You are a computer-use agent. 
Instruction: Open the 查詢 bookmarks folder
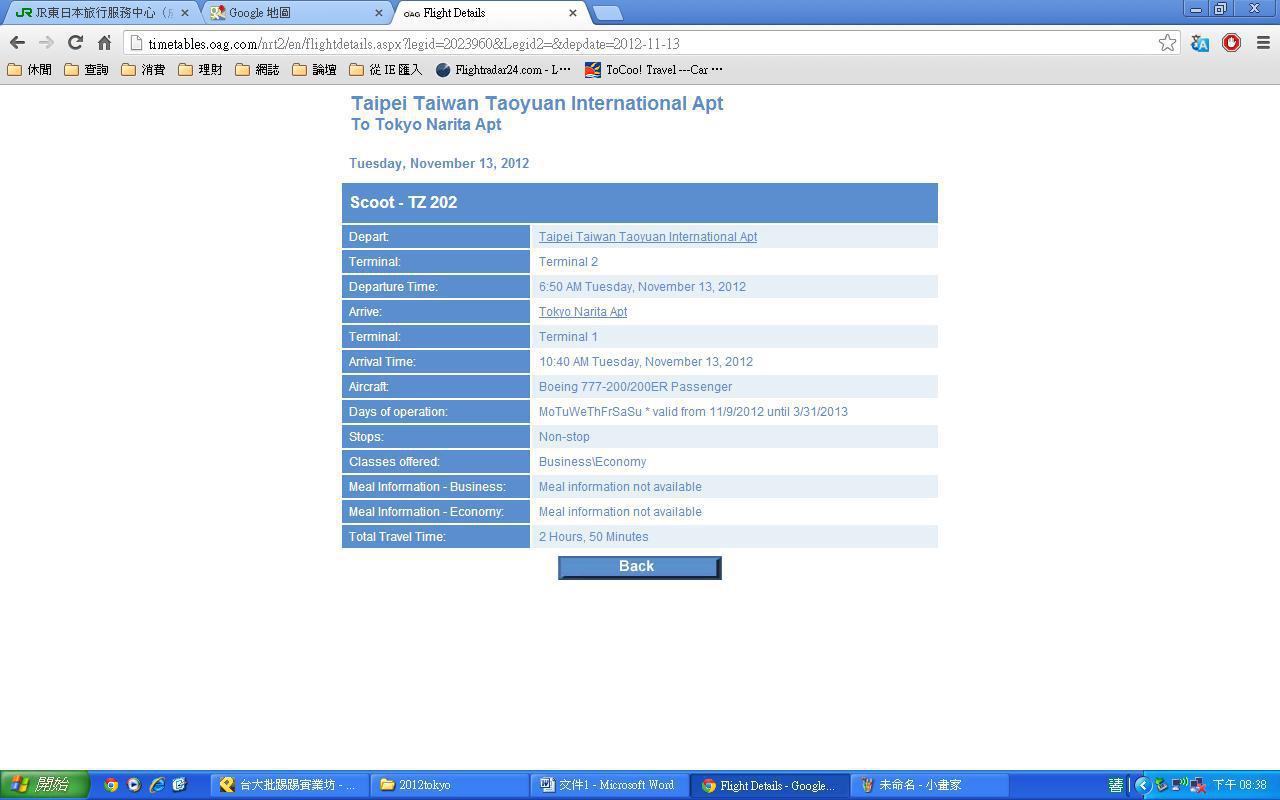86,70
